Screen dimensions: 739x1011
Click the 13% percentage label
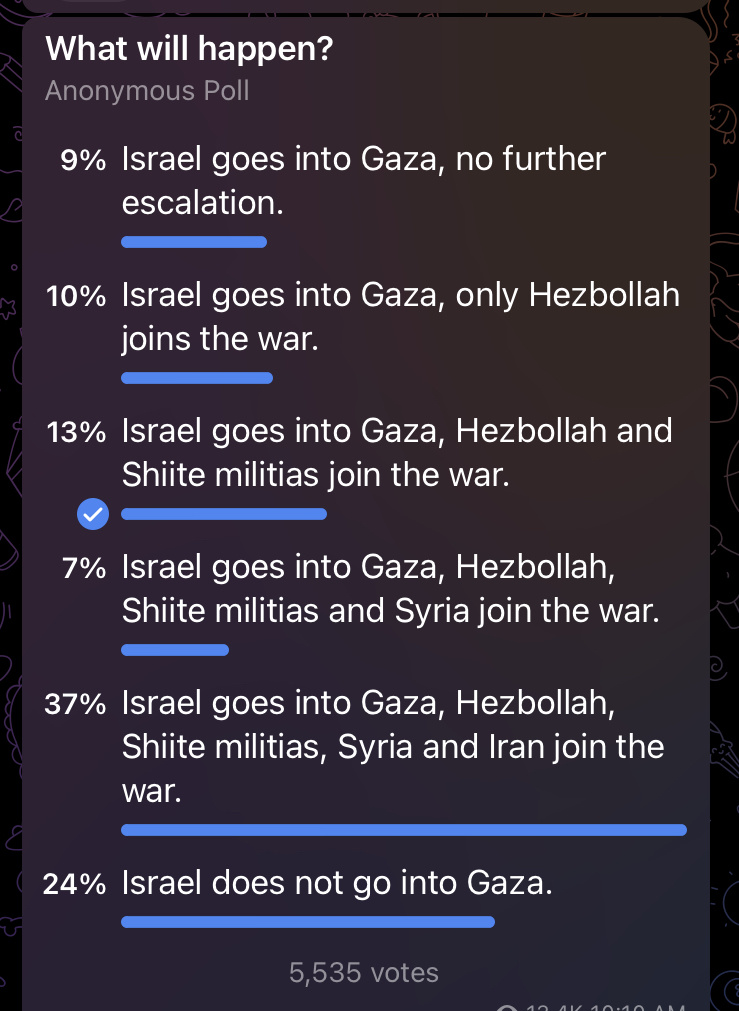76,432
